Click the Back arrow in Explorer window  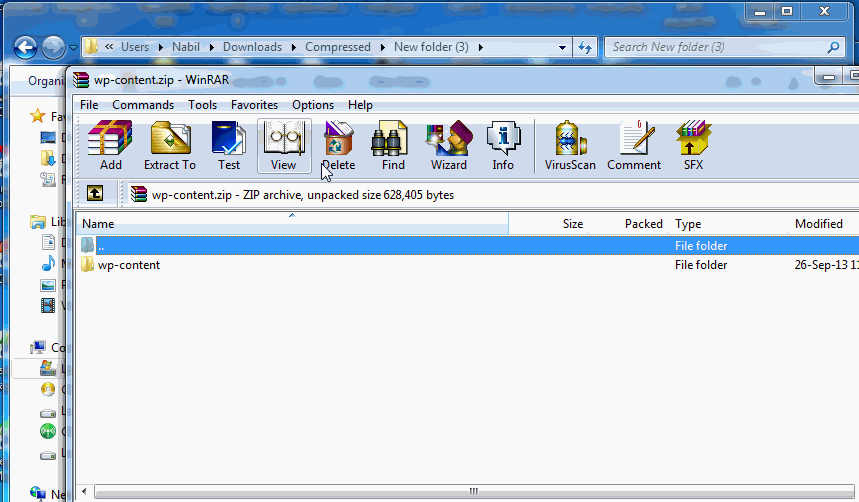25,48
